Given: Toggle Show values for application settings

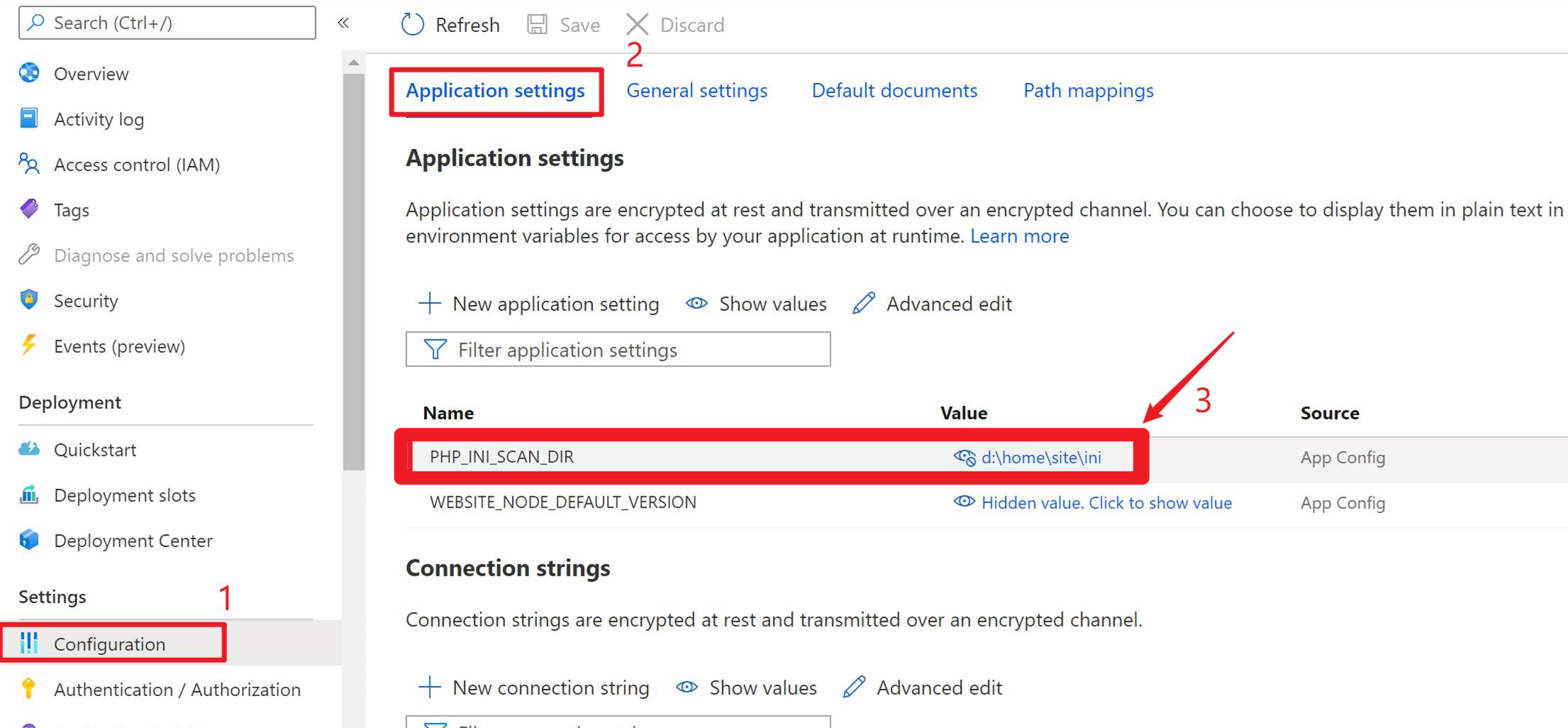Looking at the screenshot, I should [x=757, y=304].
